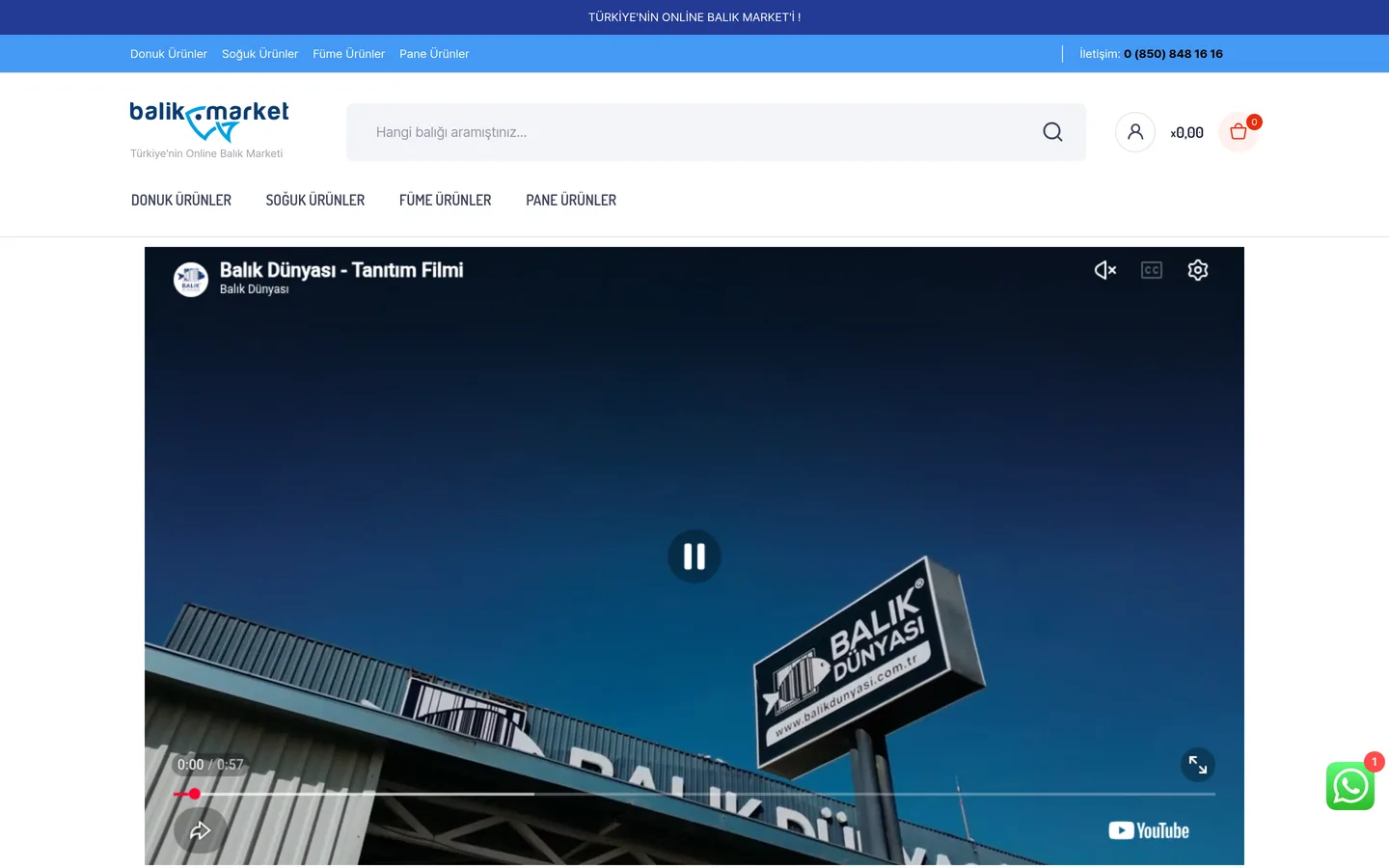Pause the video with center button
This screenshot has height=868, width=1389.
[694, 556]
